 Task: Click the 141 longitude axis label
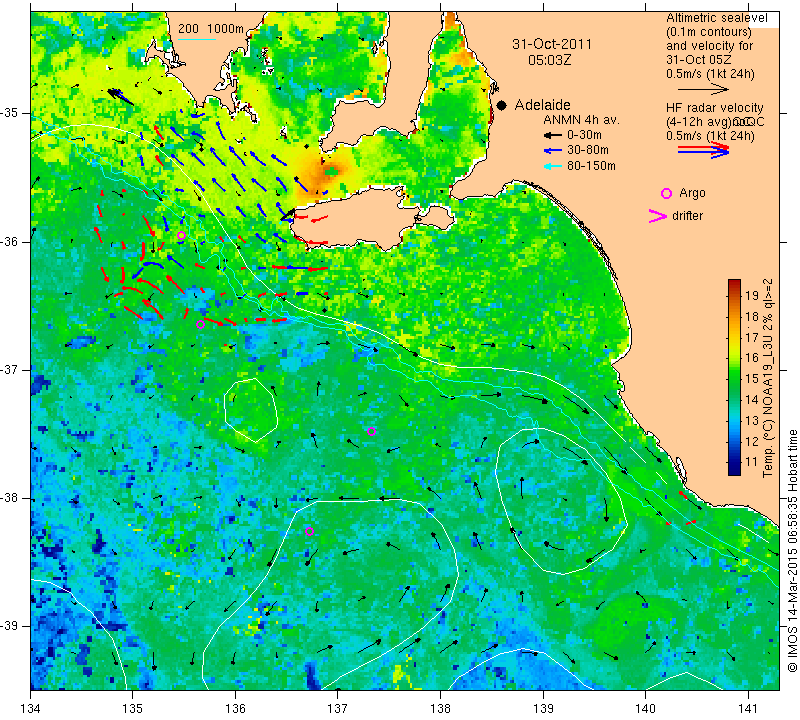coord(748,709)
